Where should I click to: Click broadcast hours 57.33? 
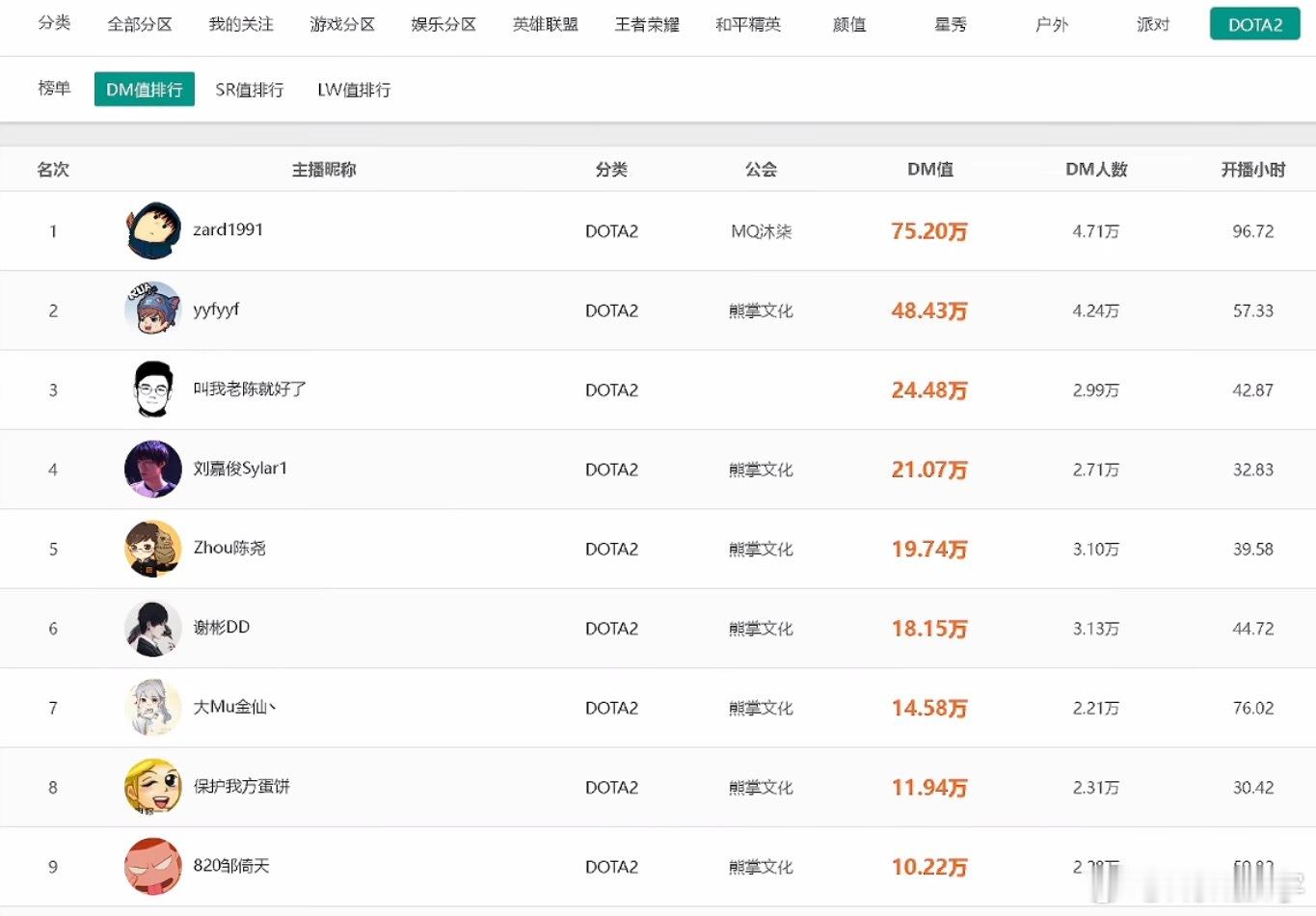pos(1253,310)
